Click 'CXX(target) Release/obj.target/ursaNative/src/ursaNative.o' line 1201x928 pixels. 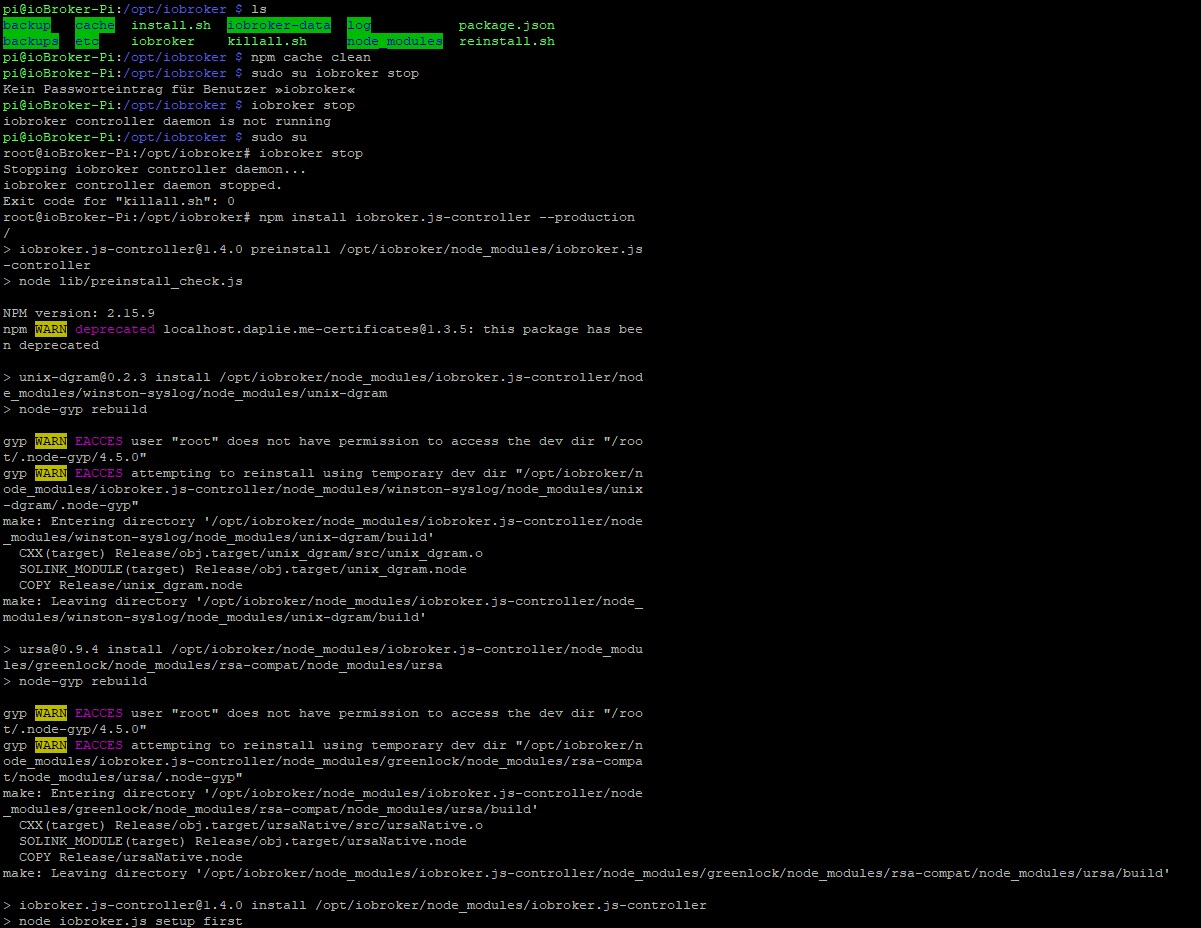coord(251,825)
